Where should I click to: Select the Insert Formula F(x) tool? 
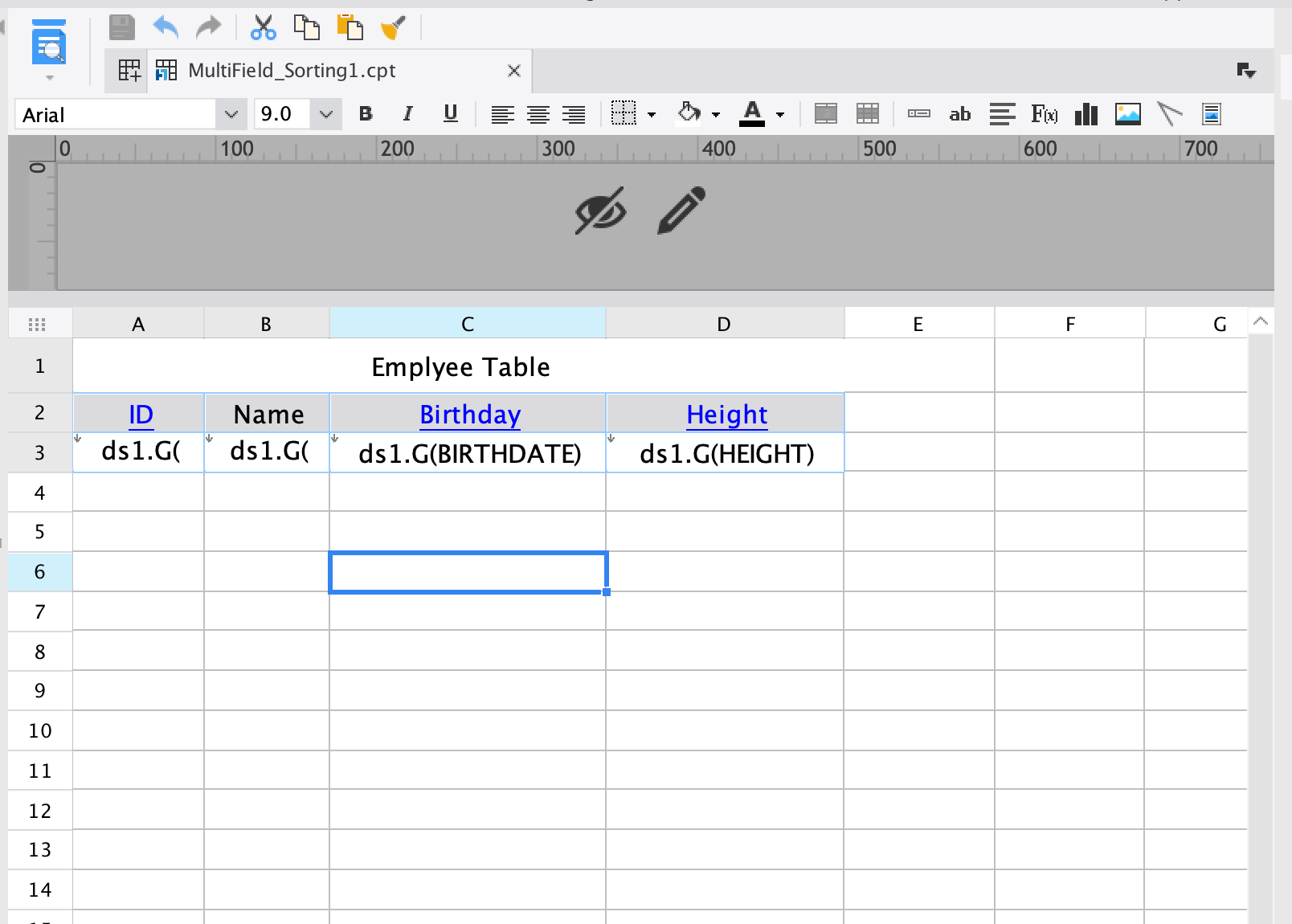[1044, 114]
